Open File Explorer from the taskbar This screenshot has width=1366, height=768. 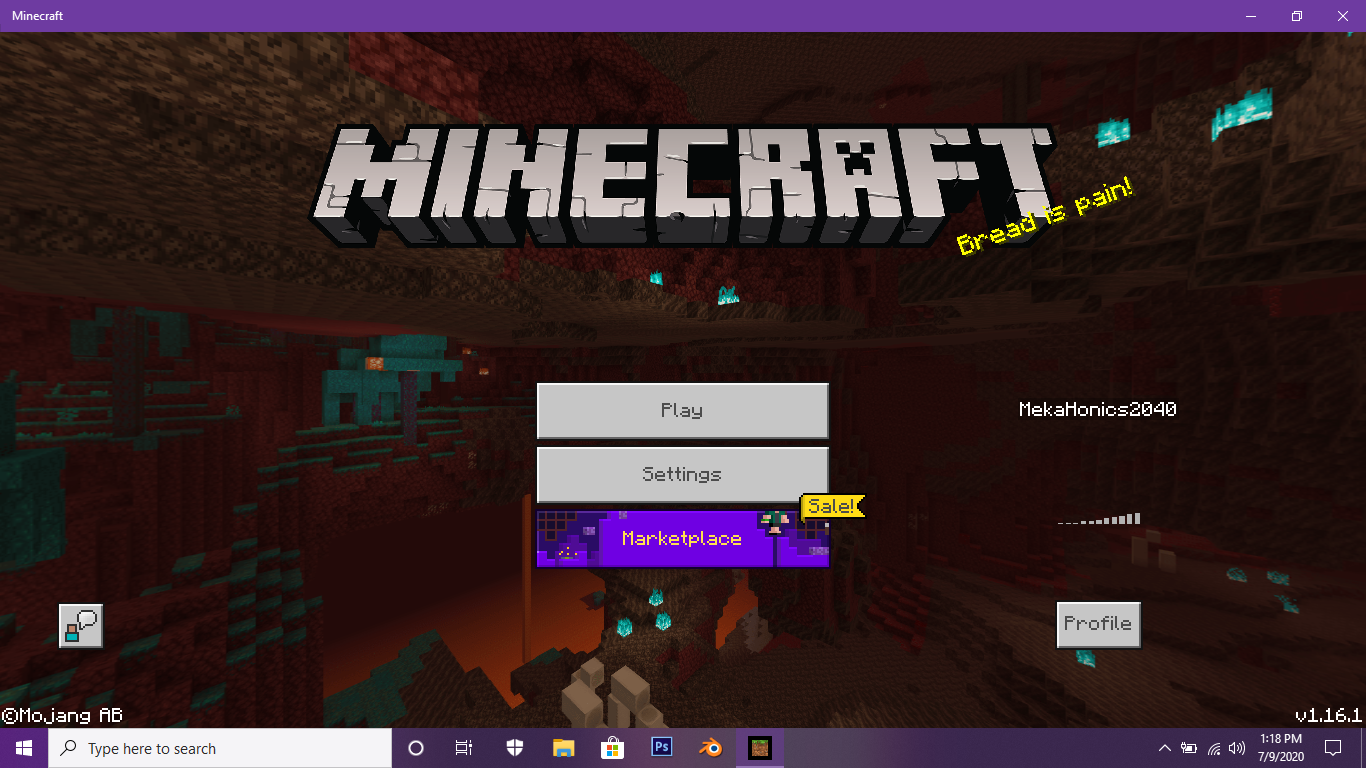click(x=563, y=748)
